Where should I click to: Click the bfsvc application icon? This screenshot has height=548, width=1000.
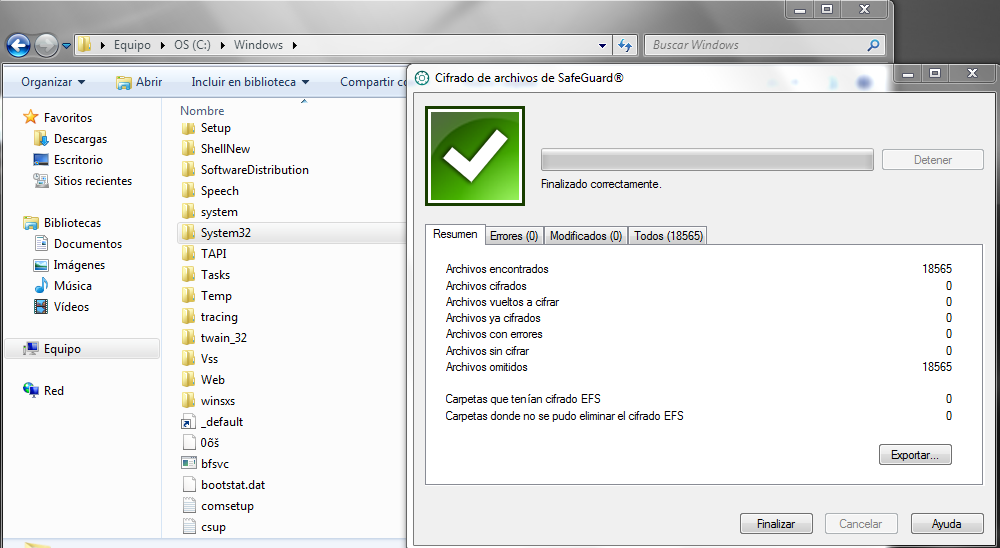188,464
